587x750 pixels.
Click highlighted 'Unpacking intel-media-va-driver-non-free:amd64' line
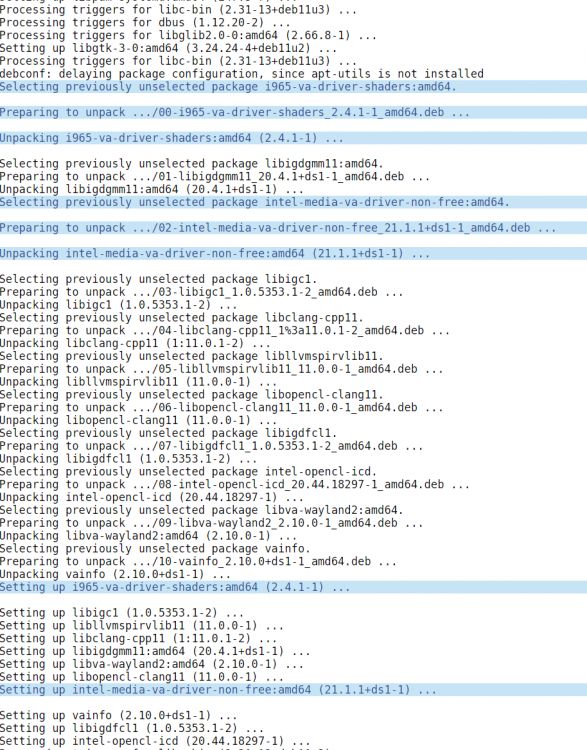(293, 254)
